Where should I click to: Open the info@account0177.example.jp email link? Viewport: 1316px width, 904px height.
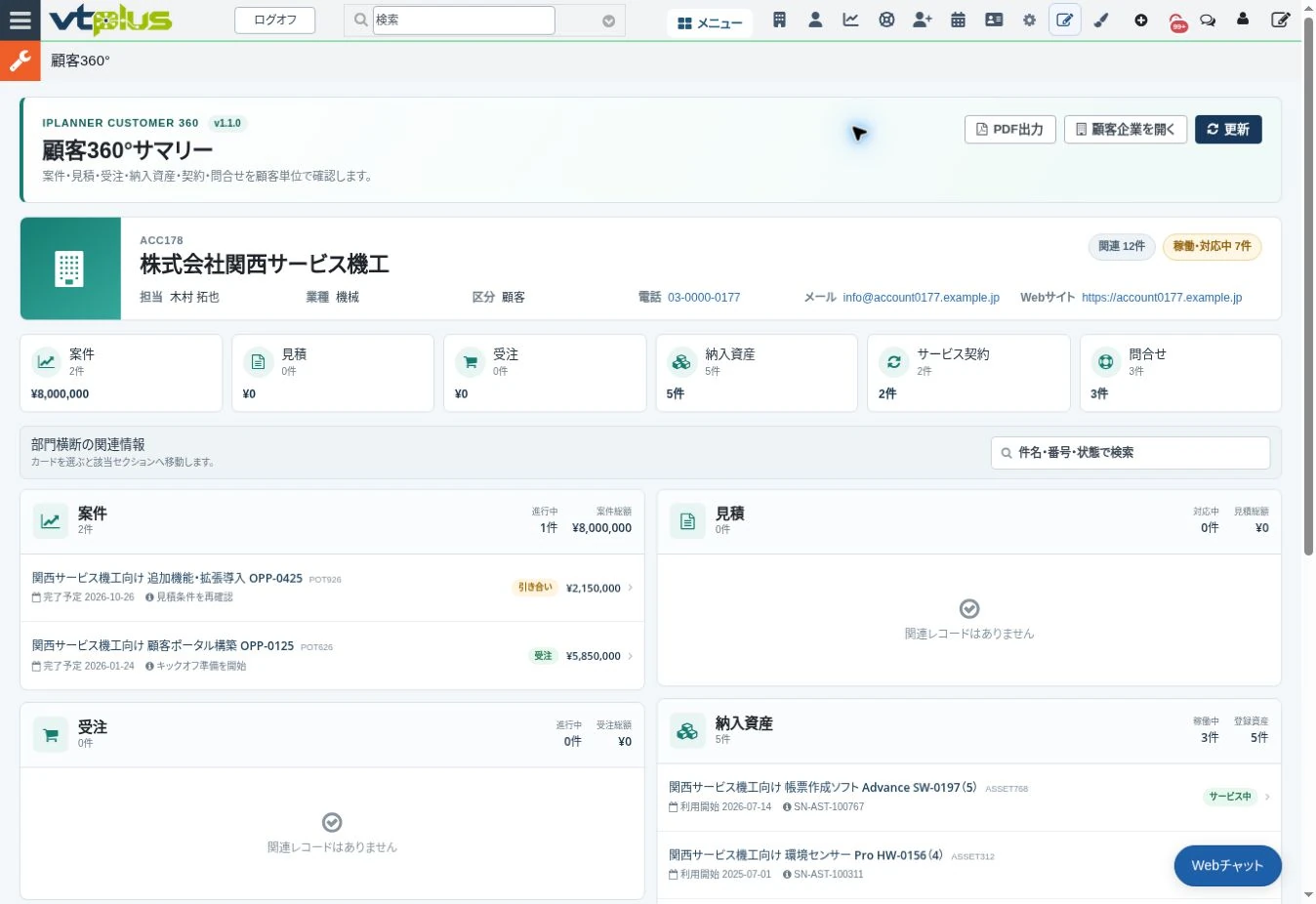(x=922, y=298)
